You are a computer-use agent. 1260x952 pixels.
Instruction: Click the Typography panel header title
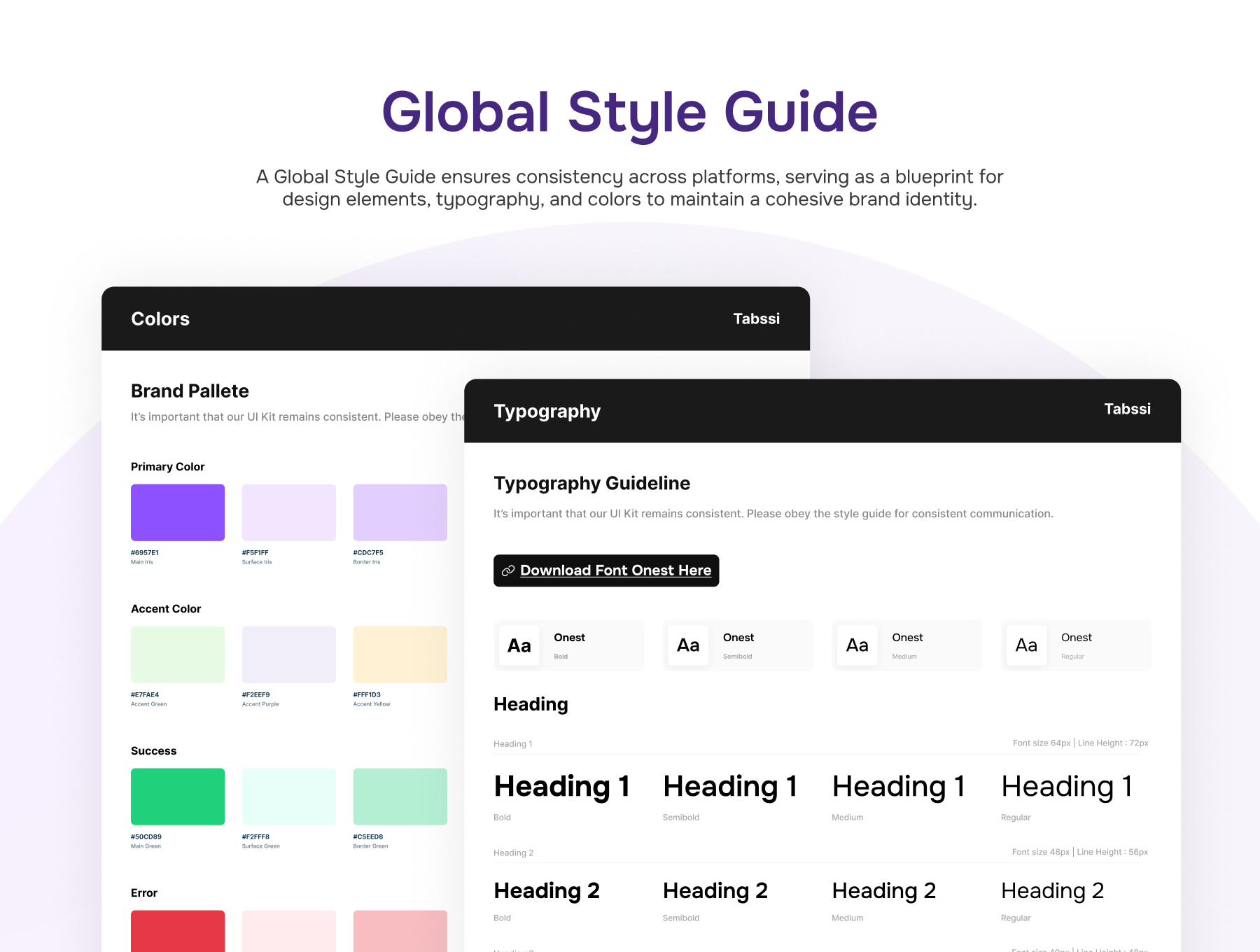tap(547, 412)
